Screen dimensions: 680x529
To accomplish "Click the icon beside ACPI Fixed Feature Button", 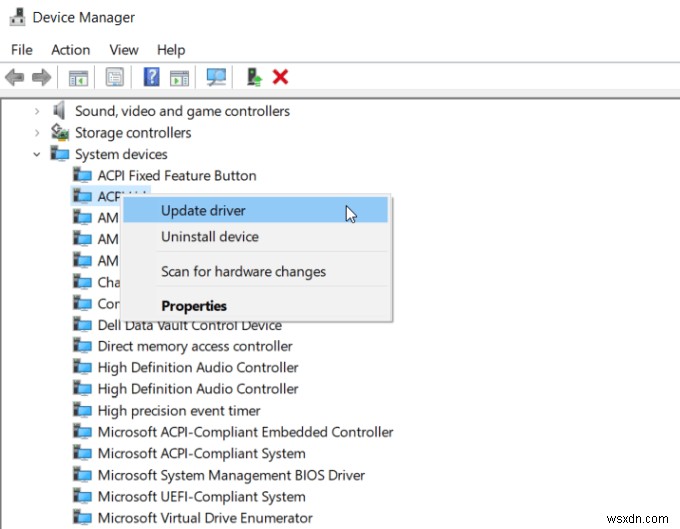I will pyautogui.click(x=82, y=175).
